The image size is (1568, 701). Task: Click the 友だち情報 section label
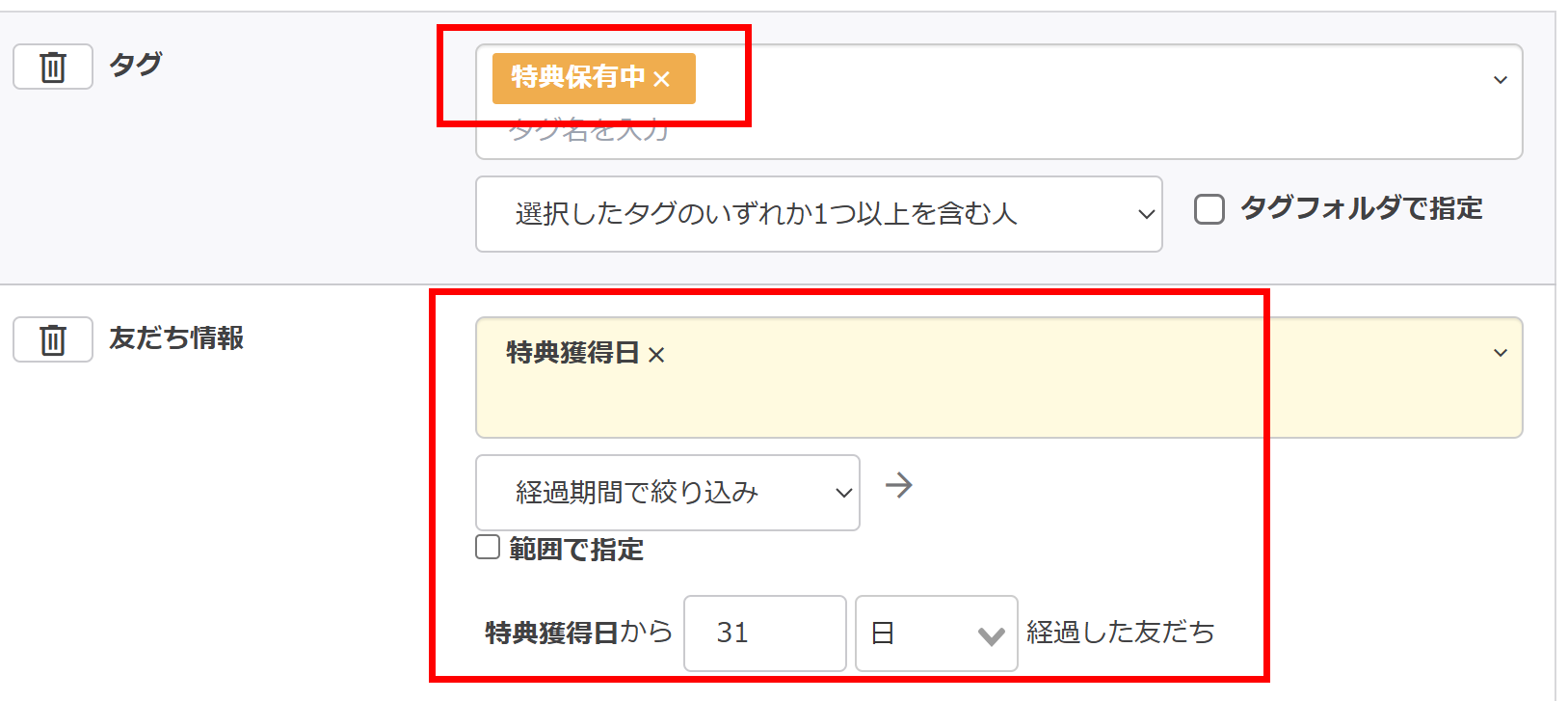click(173, 339)
